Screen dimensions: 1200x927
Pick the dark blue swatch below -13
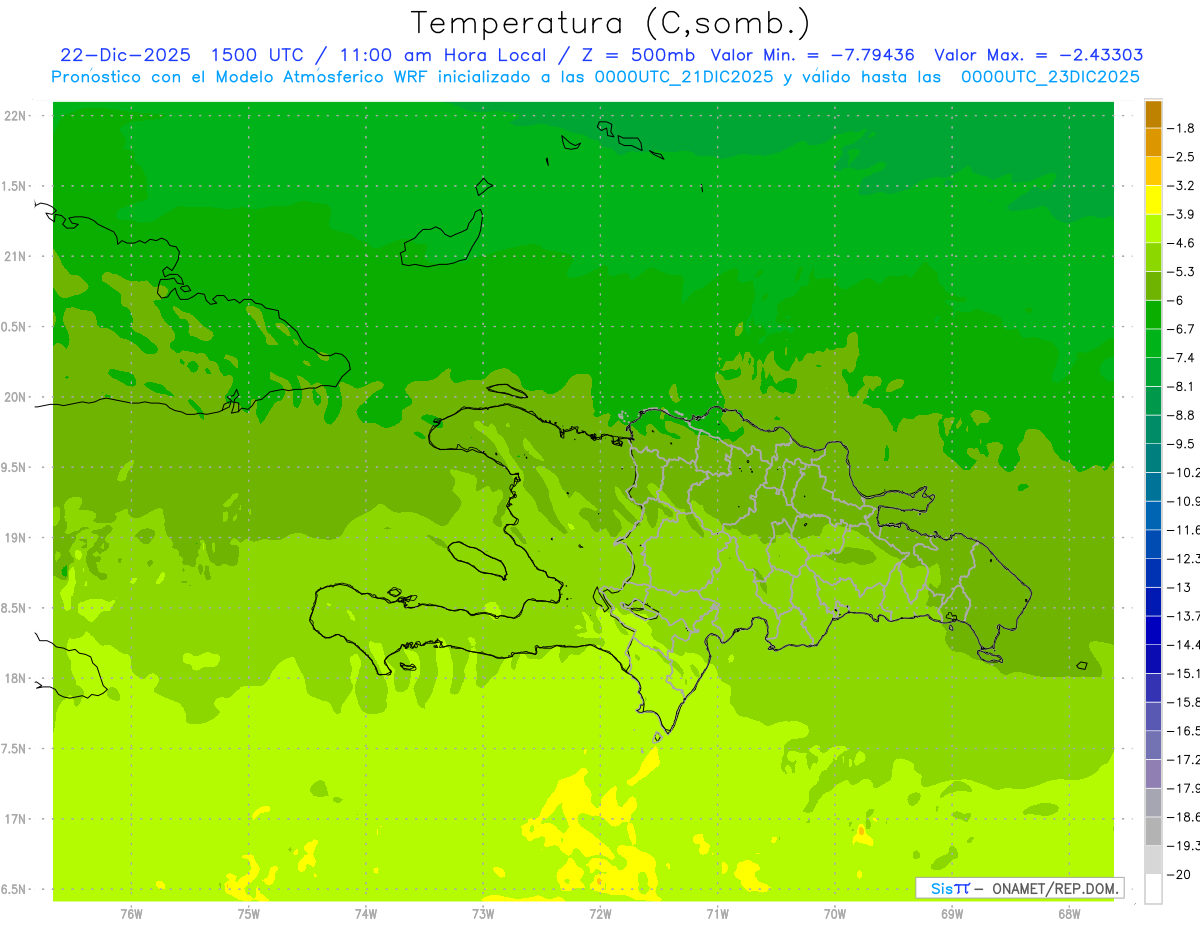tap(1153, 601)
